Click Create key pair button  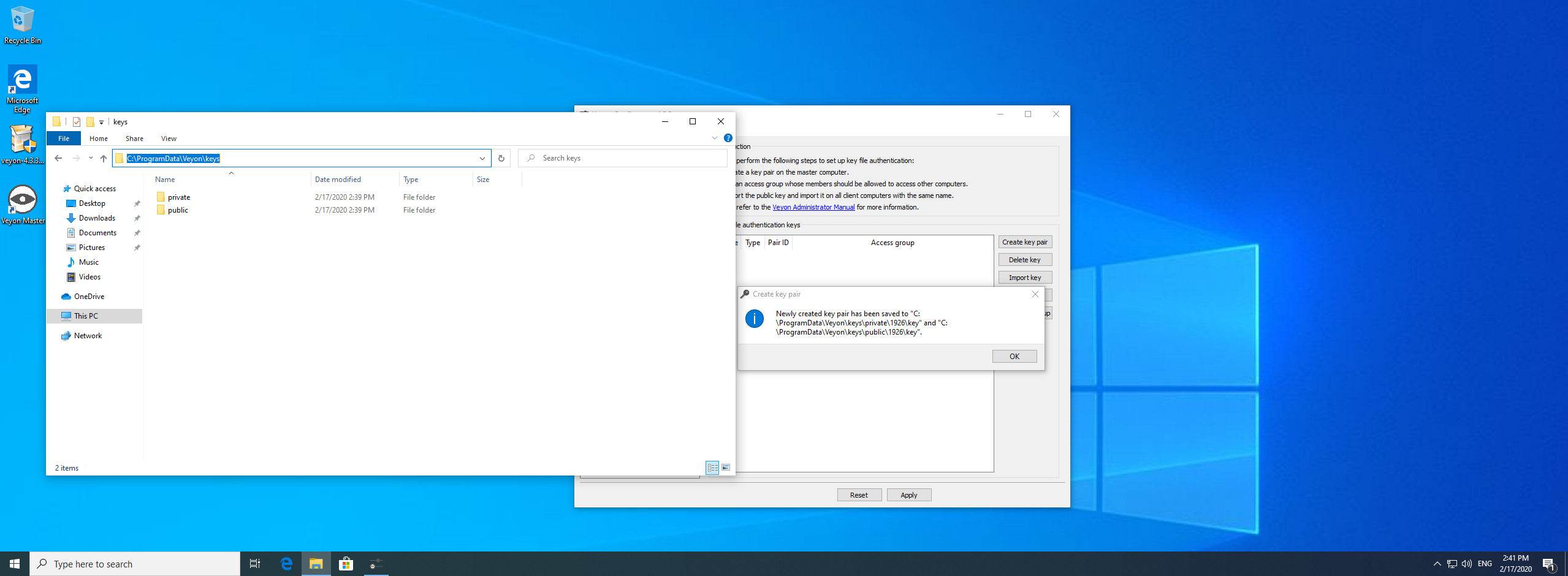click(1025, 242)
